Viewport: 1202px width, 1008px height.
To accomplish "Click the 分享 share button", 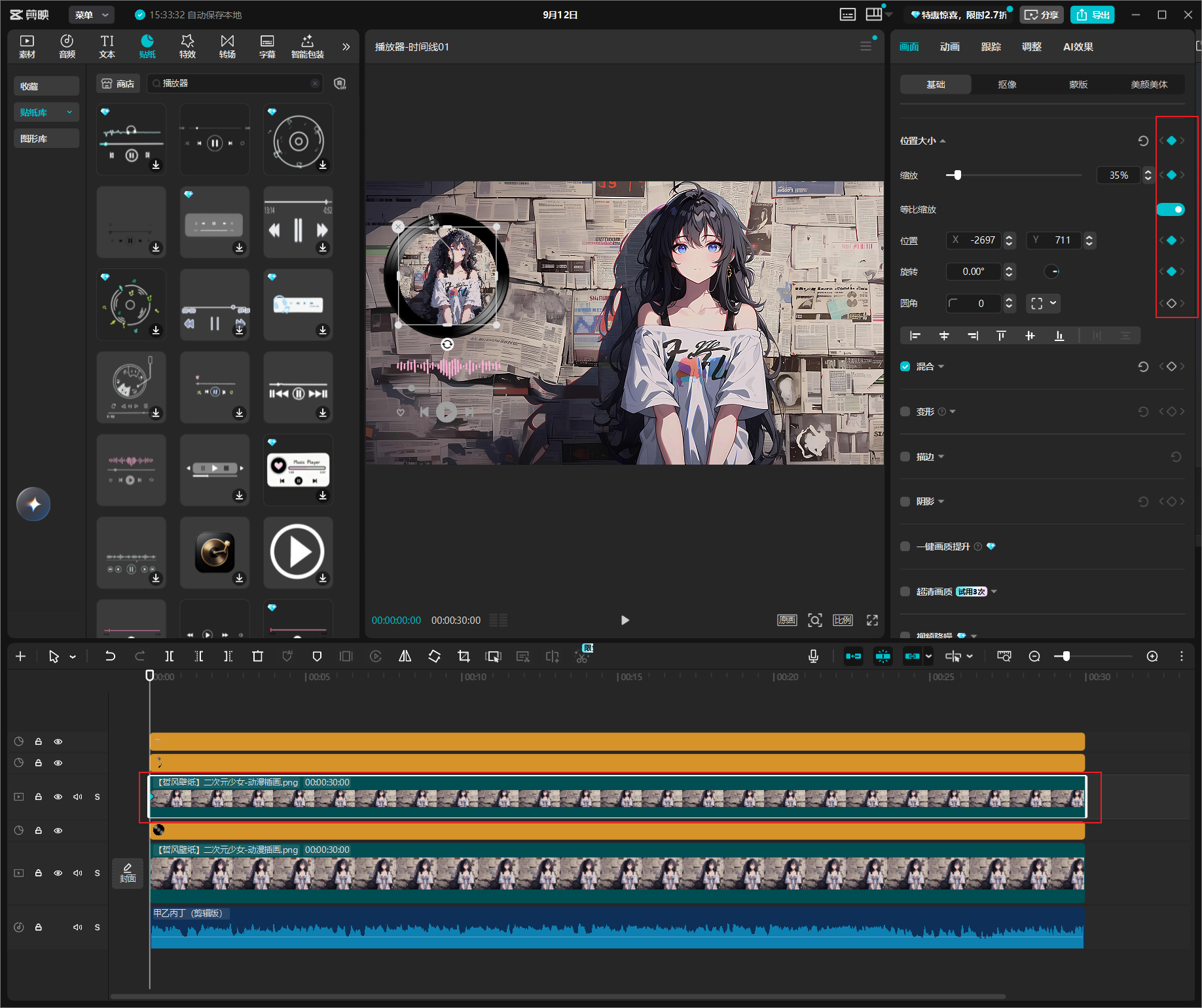I will tap(1041, 14).
